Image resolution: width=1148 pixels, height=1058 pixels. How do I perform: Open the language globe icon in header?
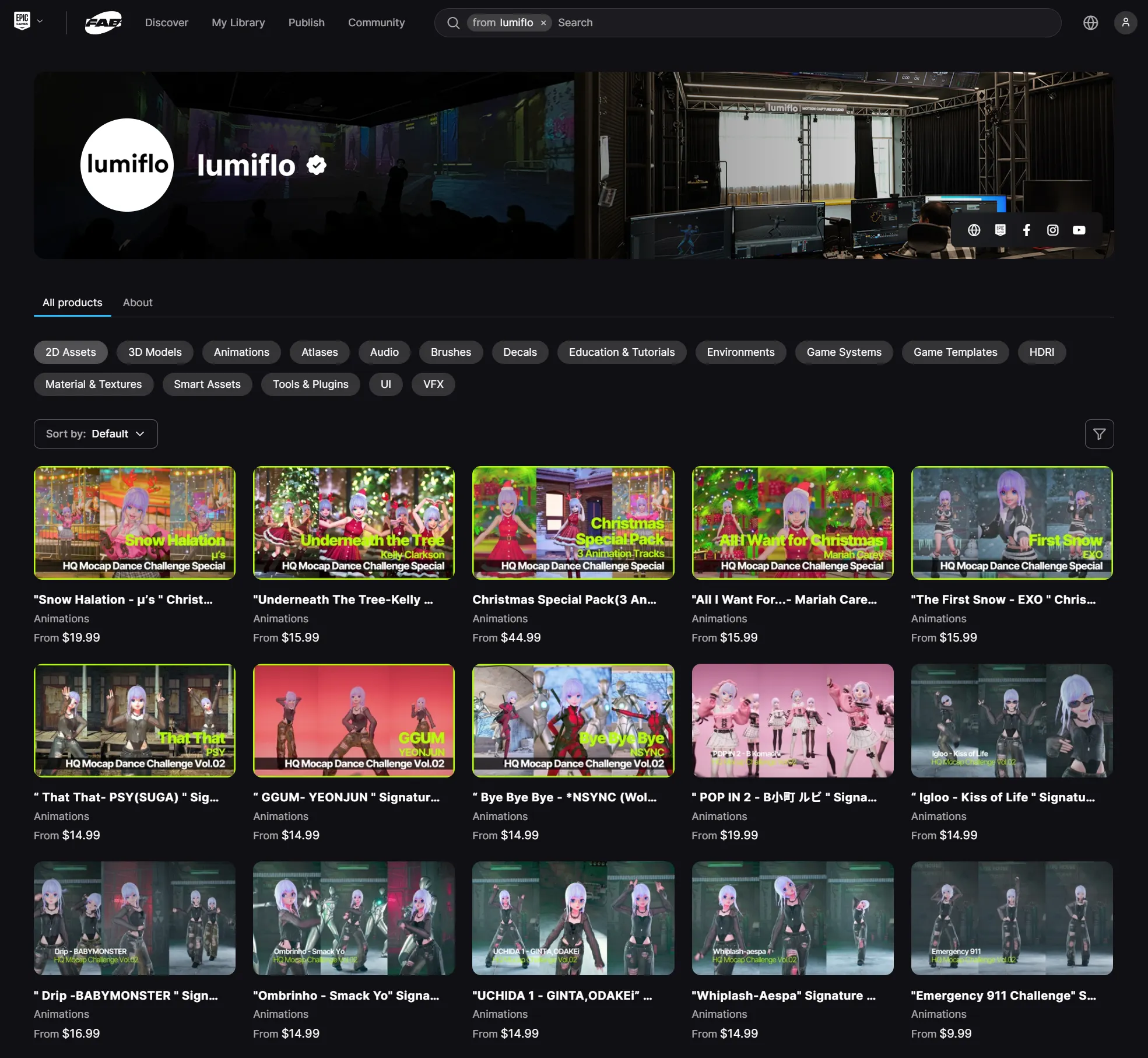pyautogui.click(x=1090, y=23)
